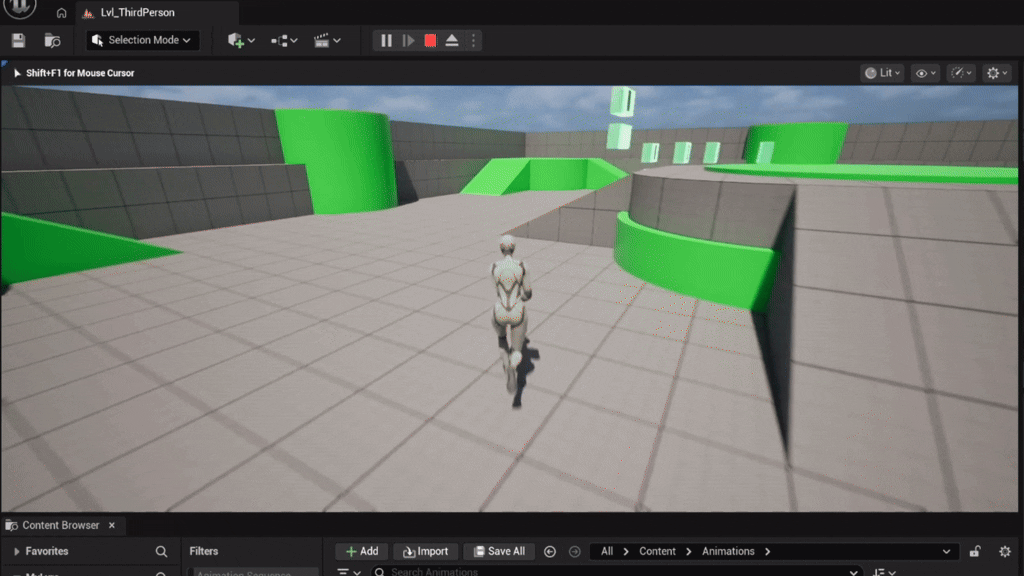Toggle the Content Browser lock icon
This screenshot has height=576, width=1024.
coord(975,551)
